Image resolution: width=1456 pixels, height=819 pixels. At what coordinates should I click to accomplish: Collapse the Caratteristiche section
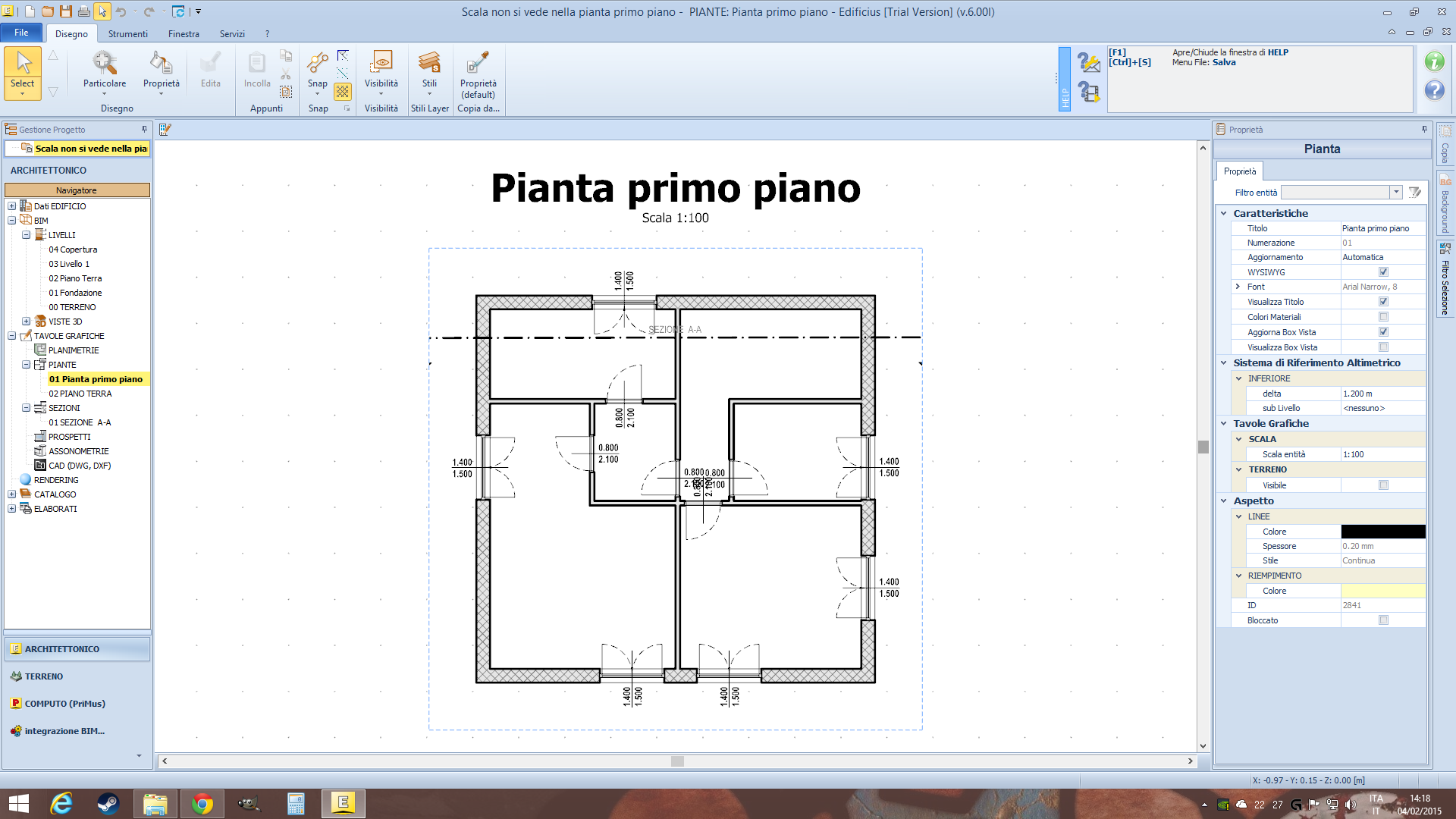pos(1223,214)
